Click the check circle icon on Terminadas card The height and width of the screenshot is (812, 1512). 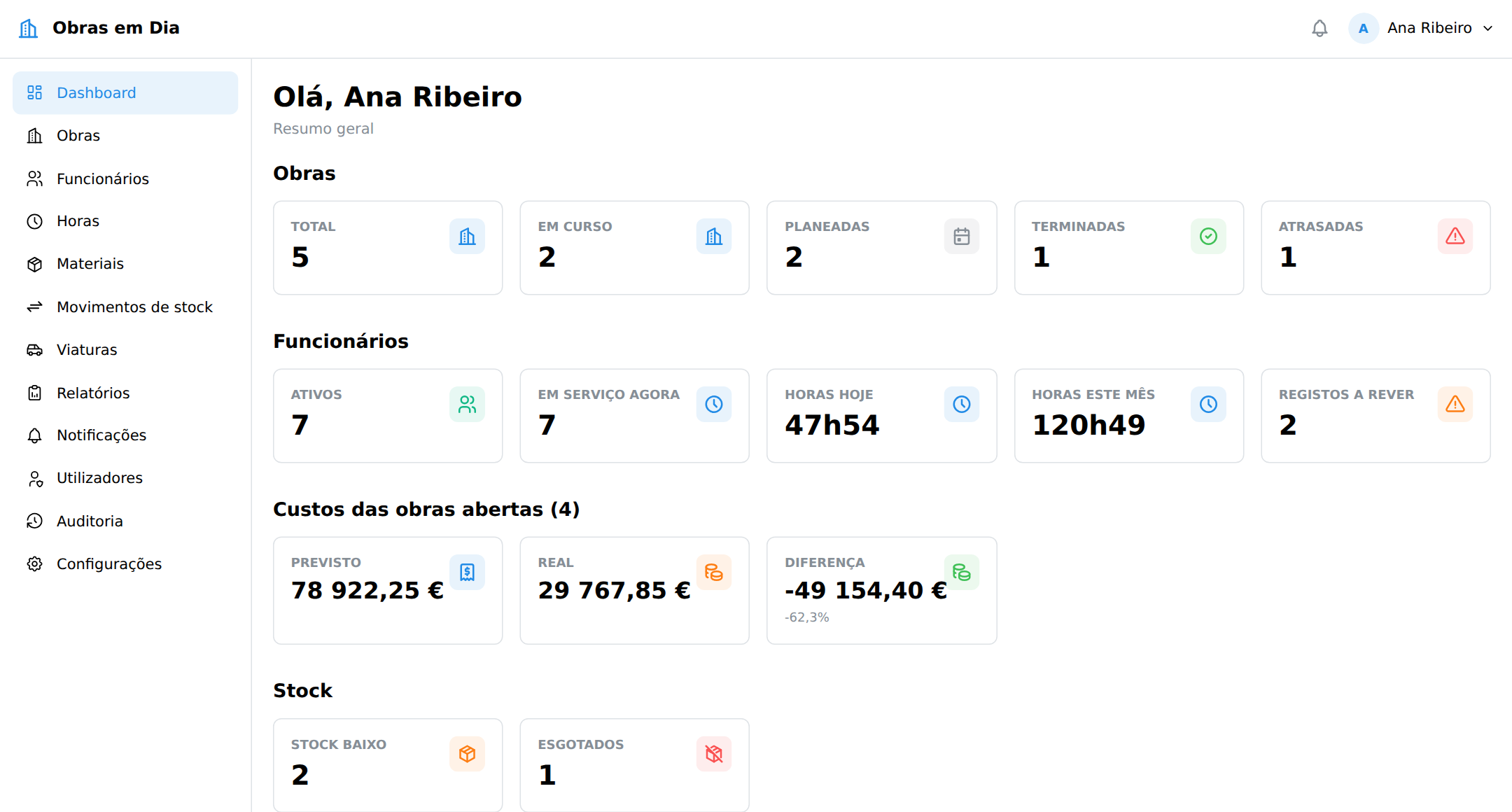(1208, 237)
